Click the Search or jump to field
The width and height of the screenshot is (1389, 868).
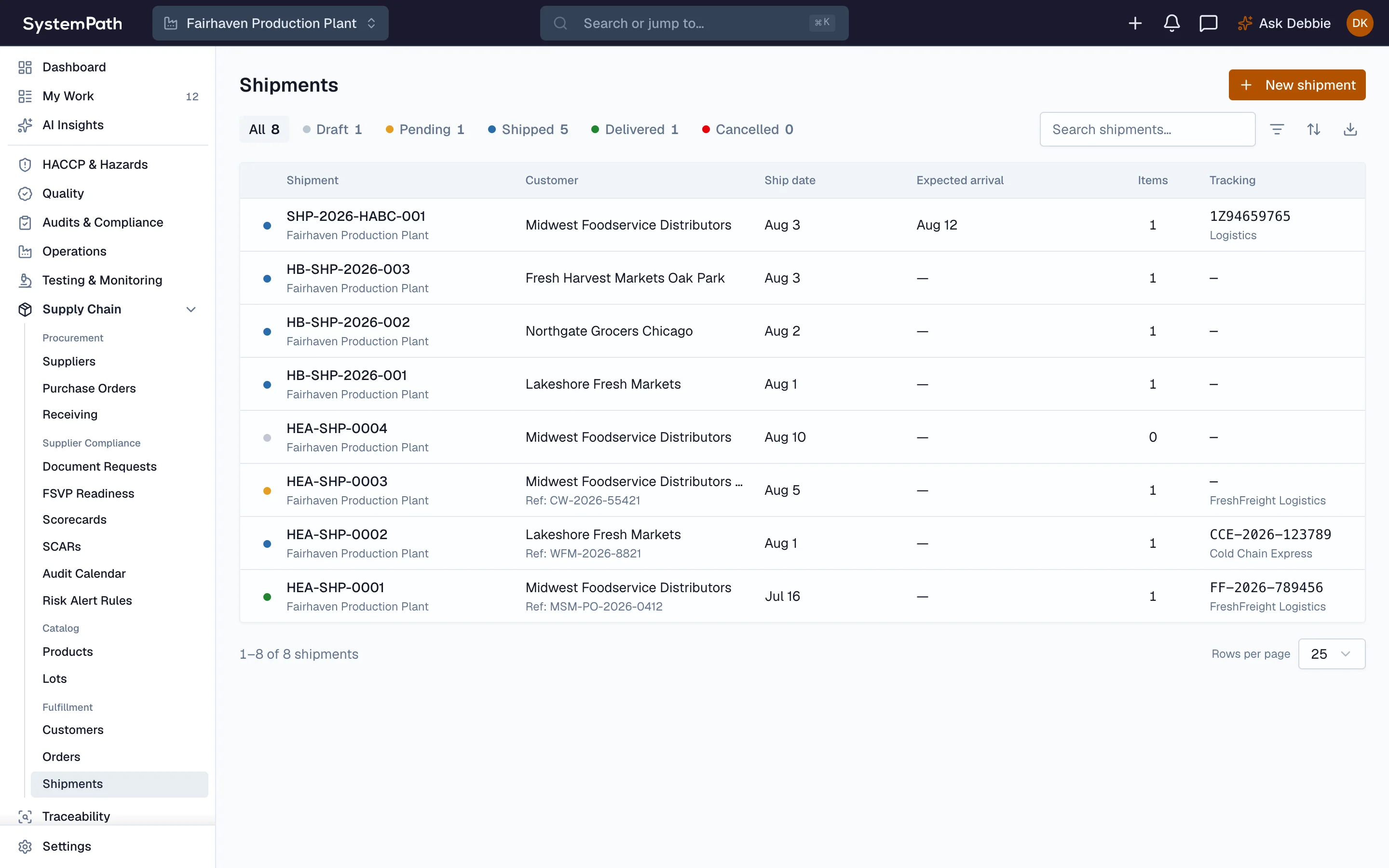pos(694,23)
